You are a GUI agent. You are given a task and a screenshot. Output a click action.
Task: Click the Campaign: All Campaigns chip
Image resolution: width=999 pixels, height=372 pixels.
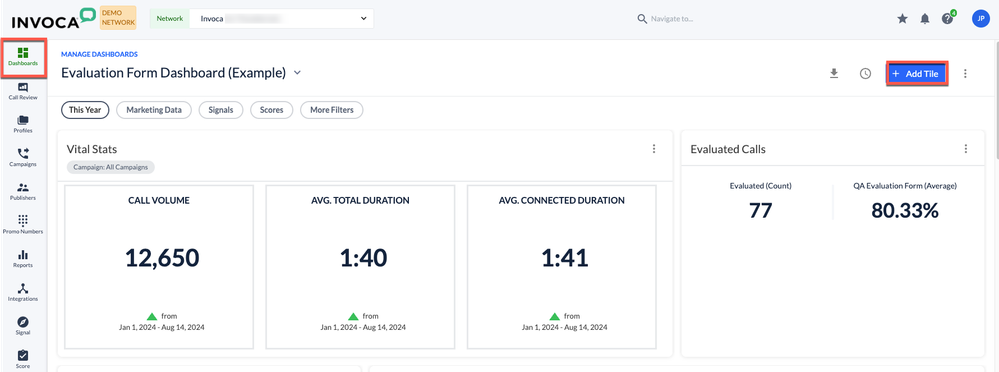click(111, 168)
